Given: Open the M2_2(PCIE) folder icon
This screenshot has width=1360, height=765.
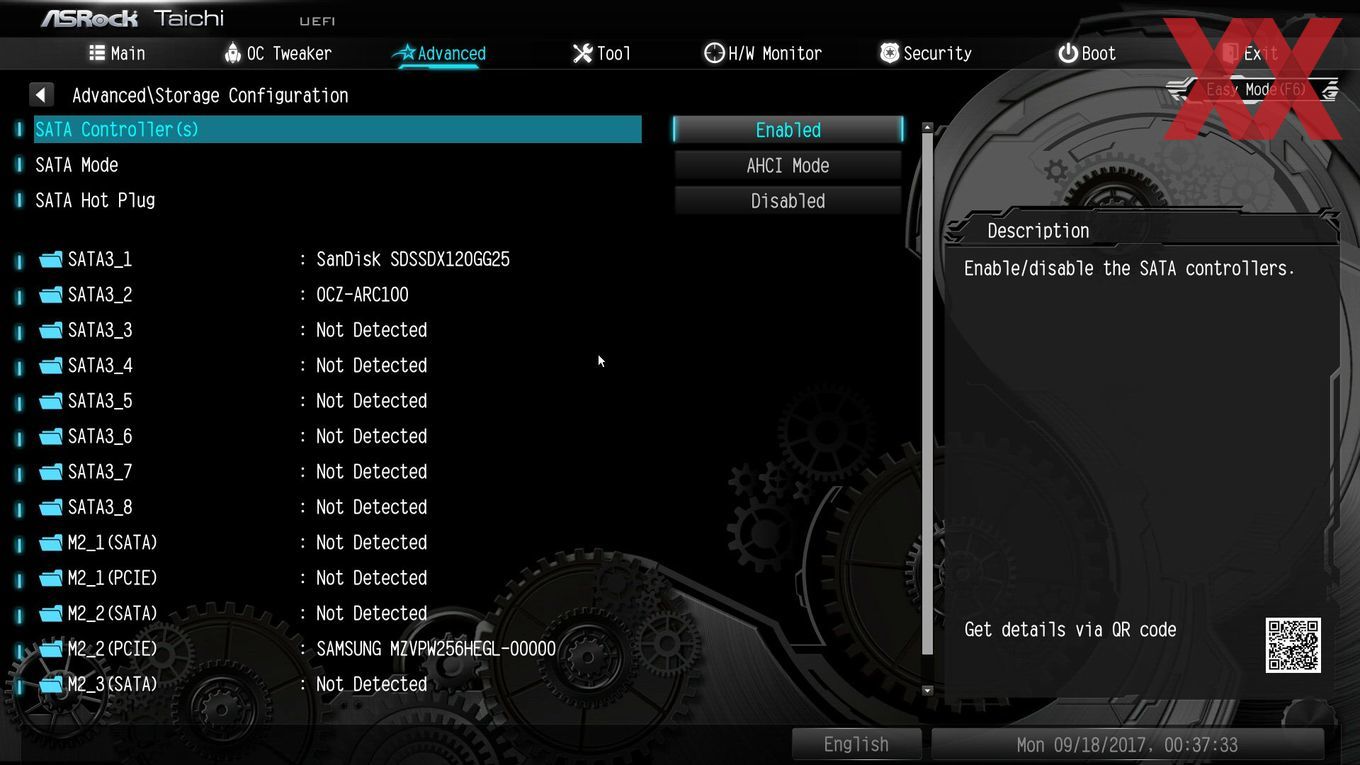Looking at the screenshot, I should (51, 649).
